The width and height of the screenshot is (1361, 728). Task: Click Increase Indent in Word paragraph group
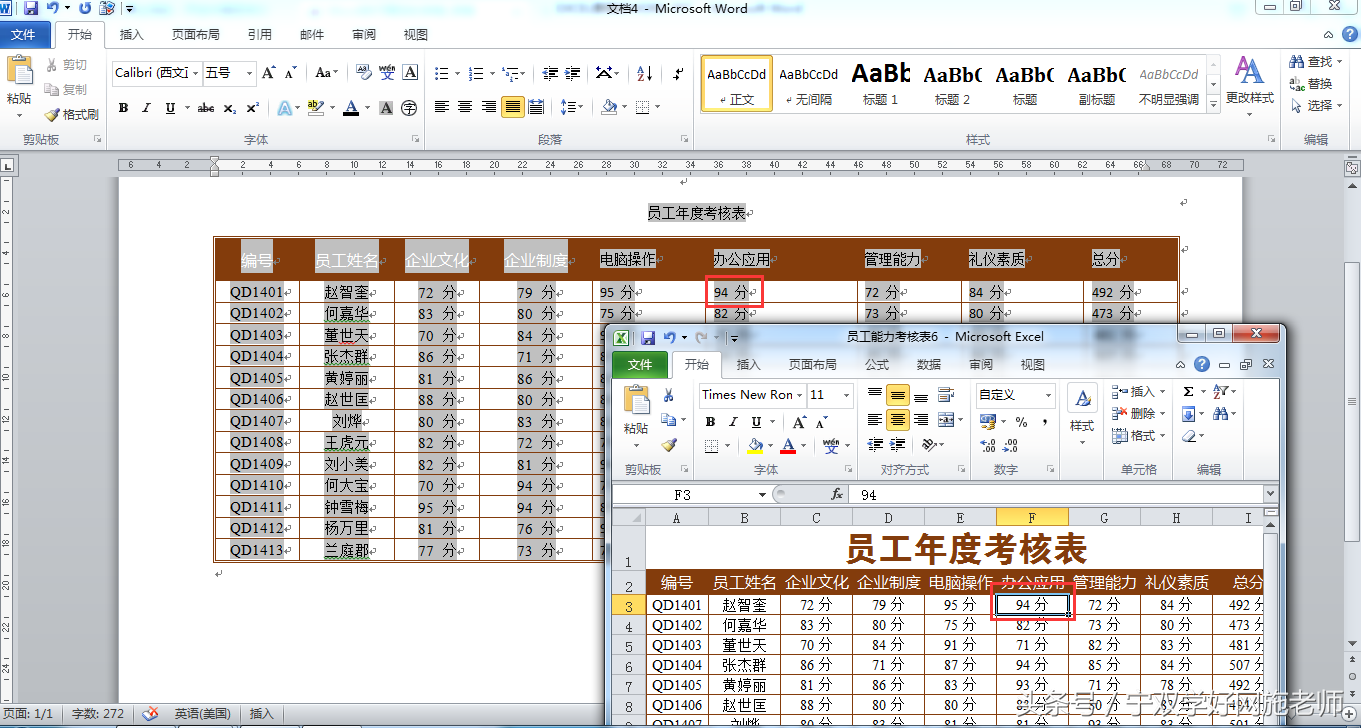click(x=573, y=73)
